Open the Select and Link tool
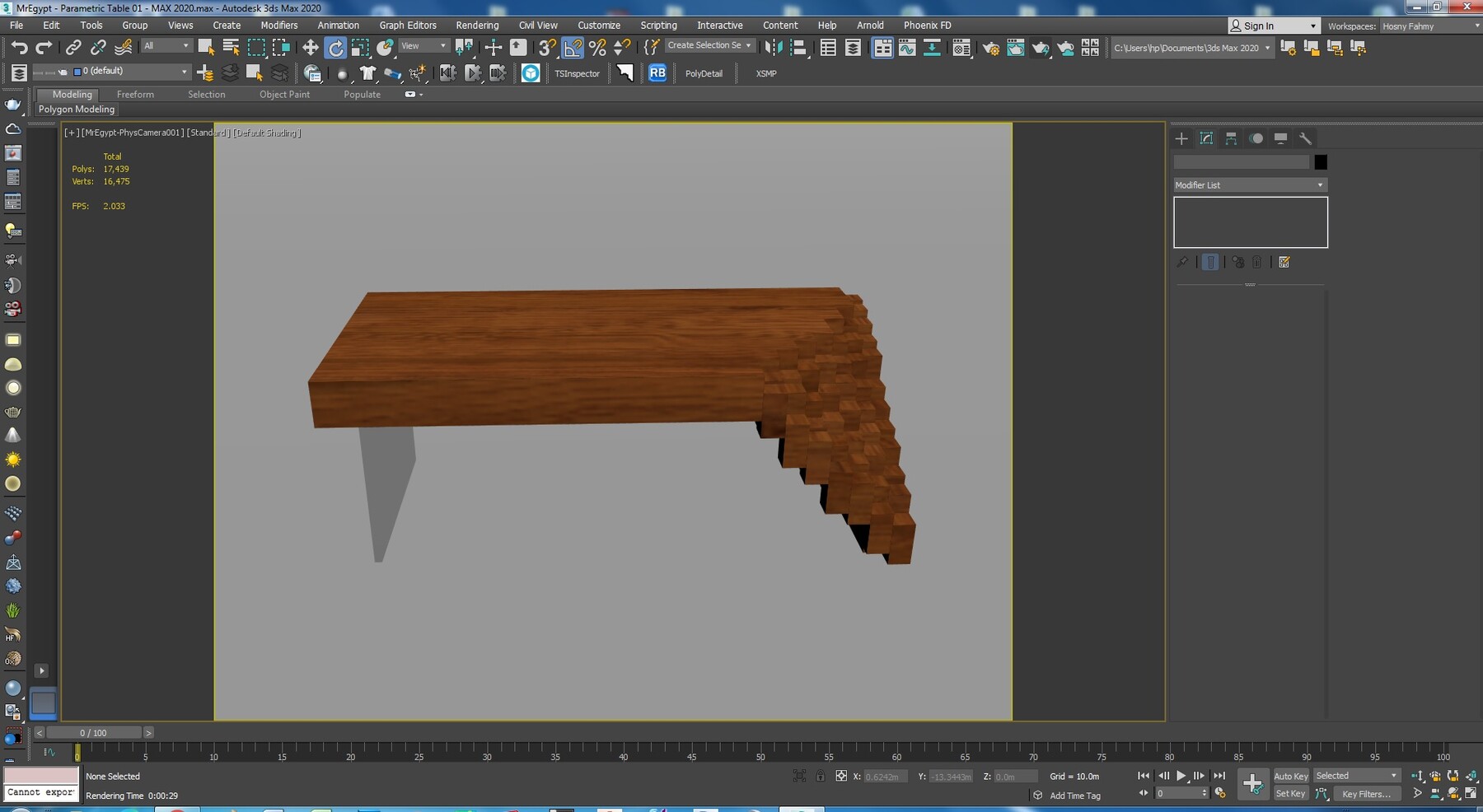The height and width of the screenshot is (812, 1483). [x=73, y=47]
